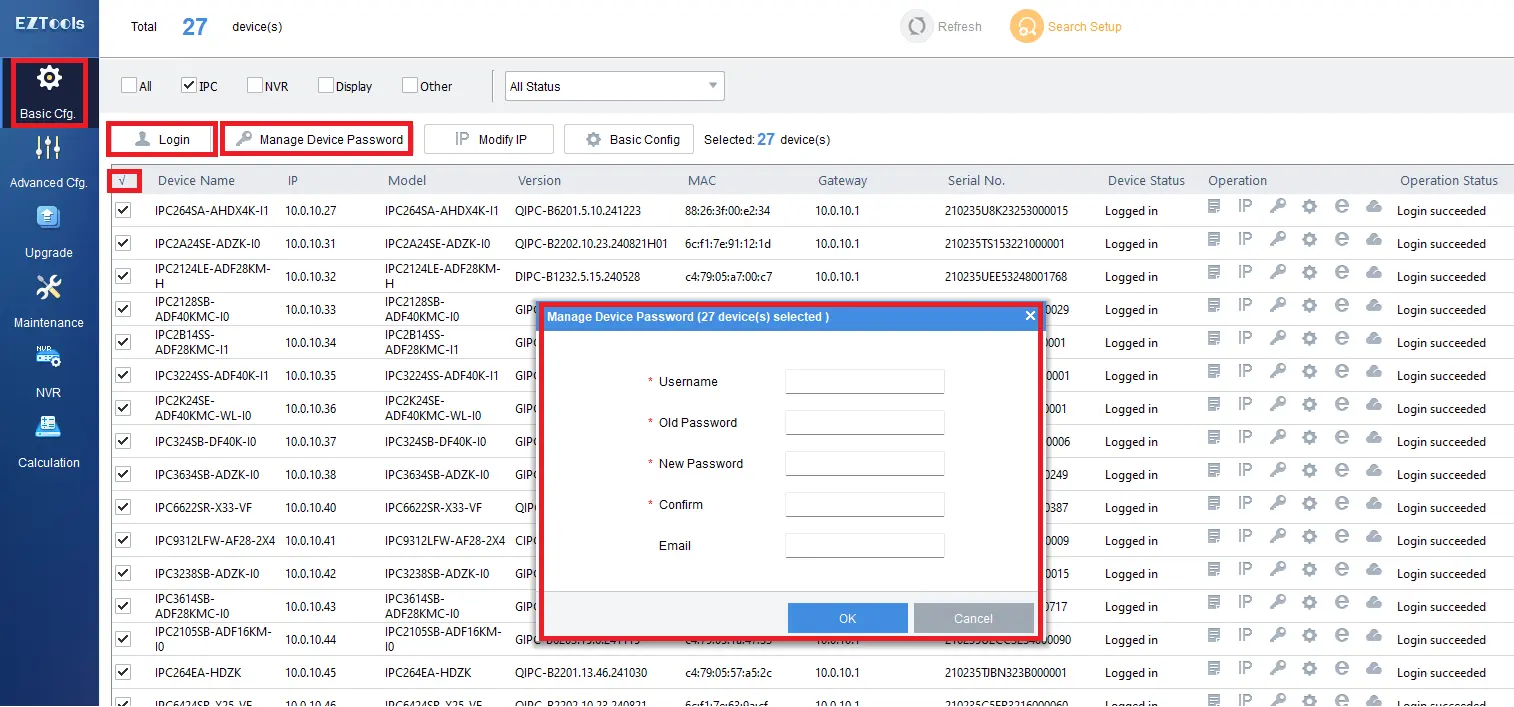Focus the Email input field
The height and width of the screenshot is (707, 1514).
pyautogui.click(x=865, y=546)
